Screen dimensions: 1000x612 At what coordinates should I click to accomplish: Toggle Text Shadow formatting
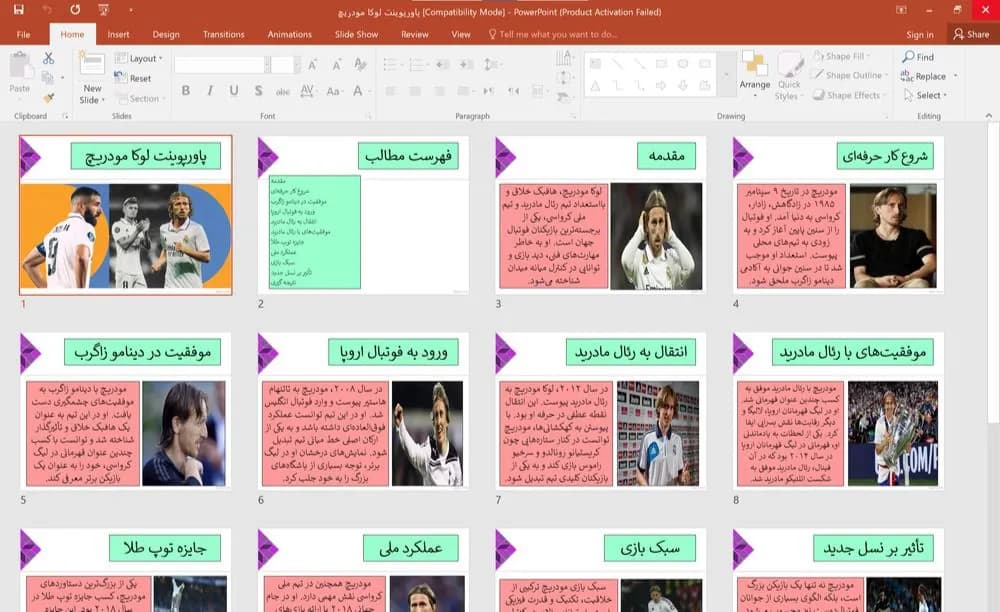pyautogui.click(x=258, y=91)
